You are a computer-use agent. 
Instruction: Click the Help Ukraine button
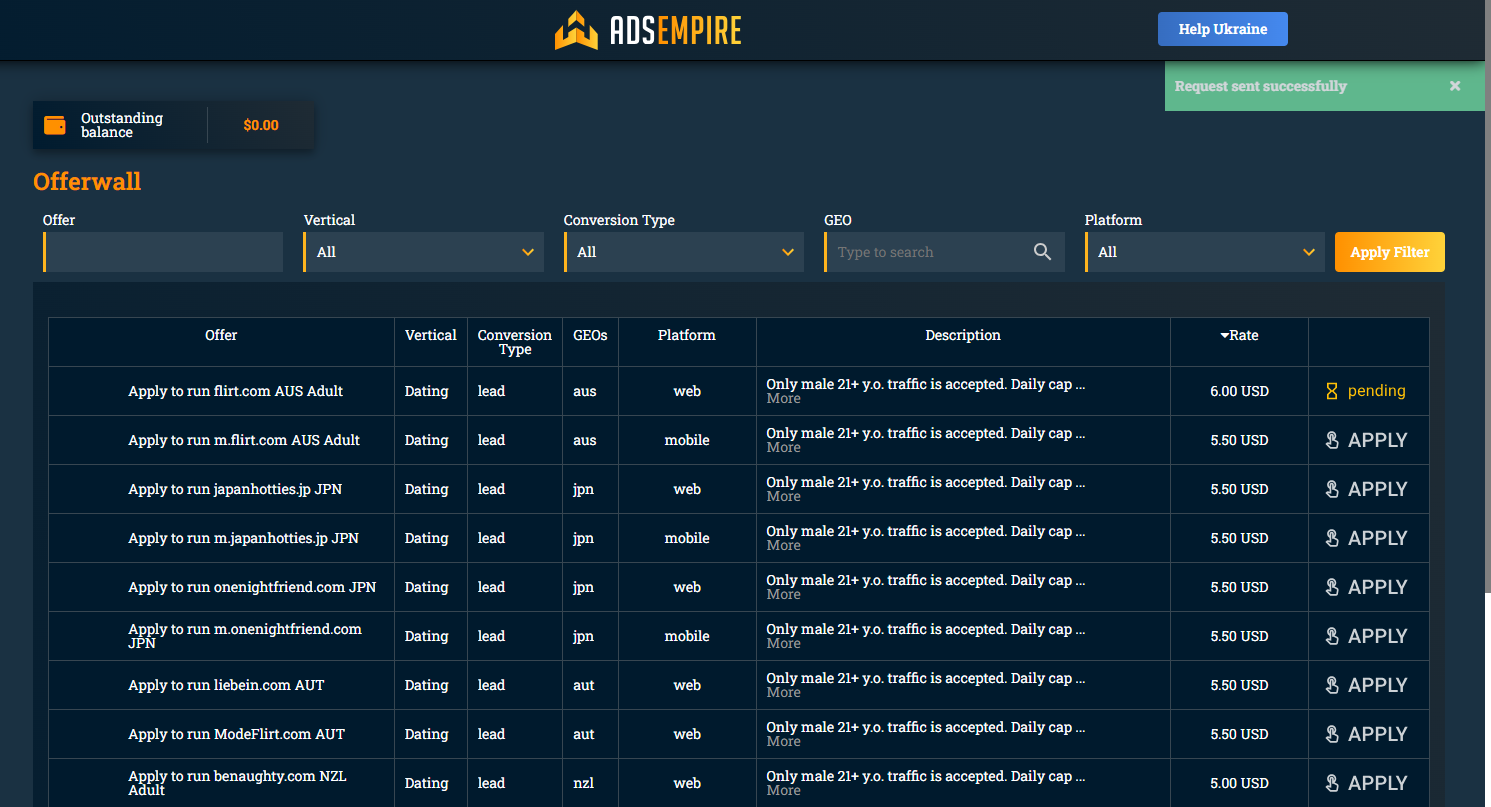pyautogui.click(x=1223, y=29)
